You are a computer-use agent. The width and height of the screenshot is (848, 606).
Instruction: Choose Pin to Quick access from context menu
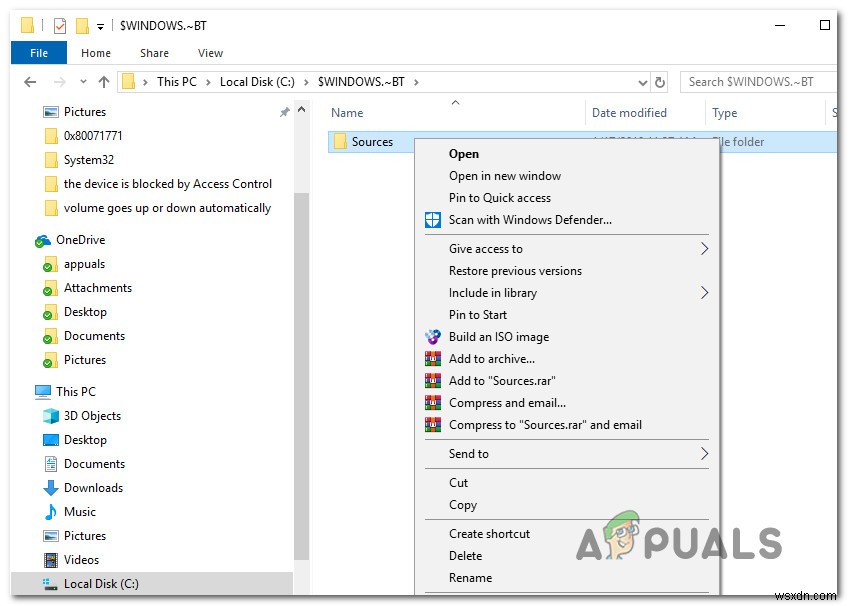502,197
